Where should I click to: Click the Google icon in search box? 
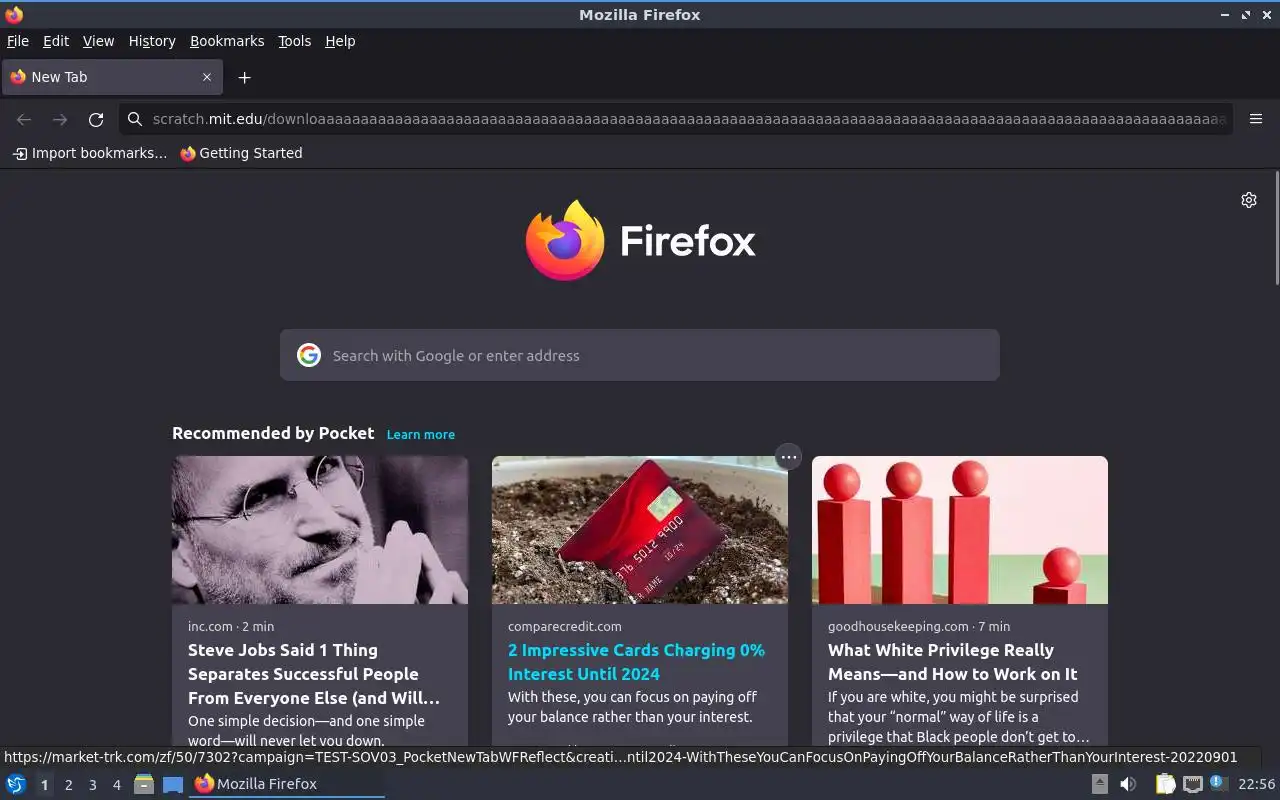tap(309, 355)
